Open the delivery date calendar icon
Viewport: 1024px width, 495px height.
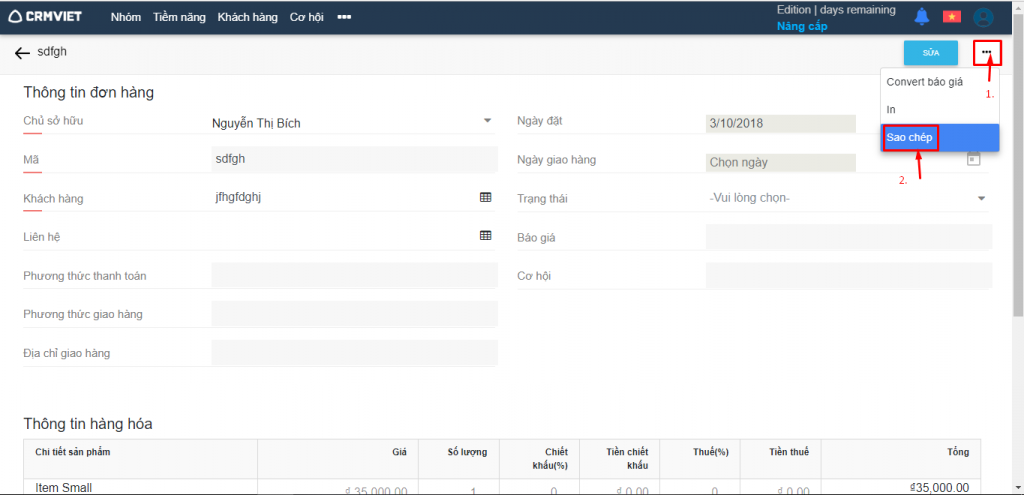click(x=973, y=159)
